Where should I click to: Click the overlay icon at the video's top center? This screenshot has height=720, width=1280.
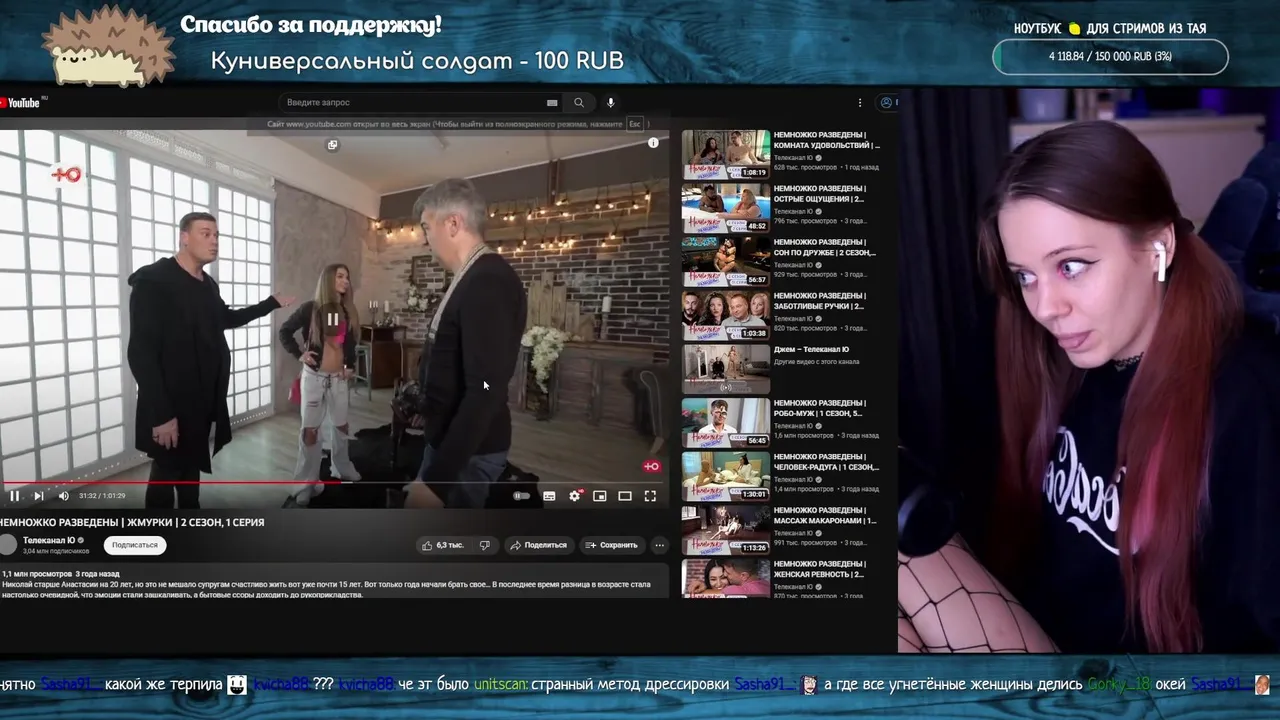point(333,144)
